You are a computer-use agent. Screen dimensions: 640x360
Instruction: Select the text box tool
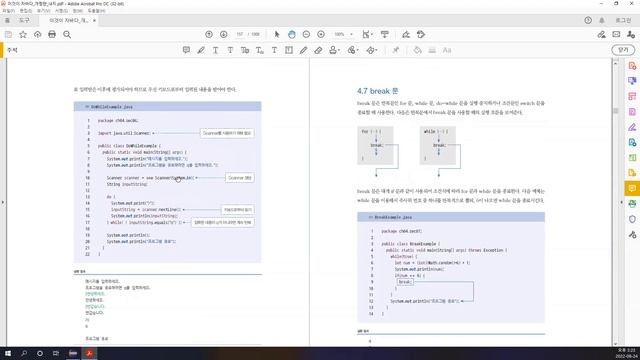[x=289, y=50]
